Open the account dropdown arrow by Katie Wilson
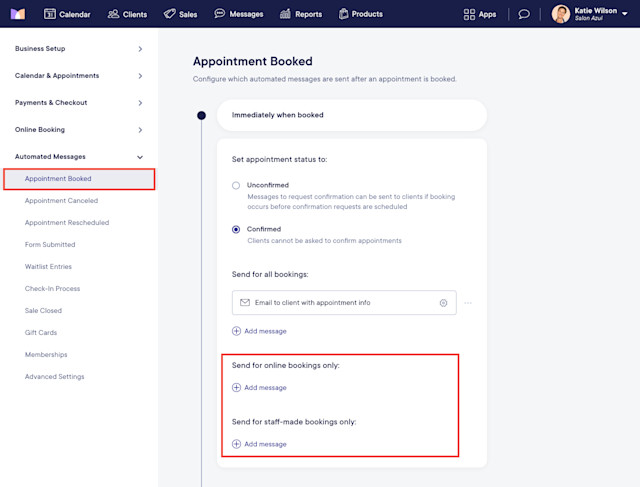Screen dimensions: 640x487 pyautogui.click(x=624, y=14)
